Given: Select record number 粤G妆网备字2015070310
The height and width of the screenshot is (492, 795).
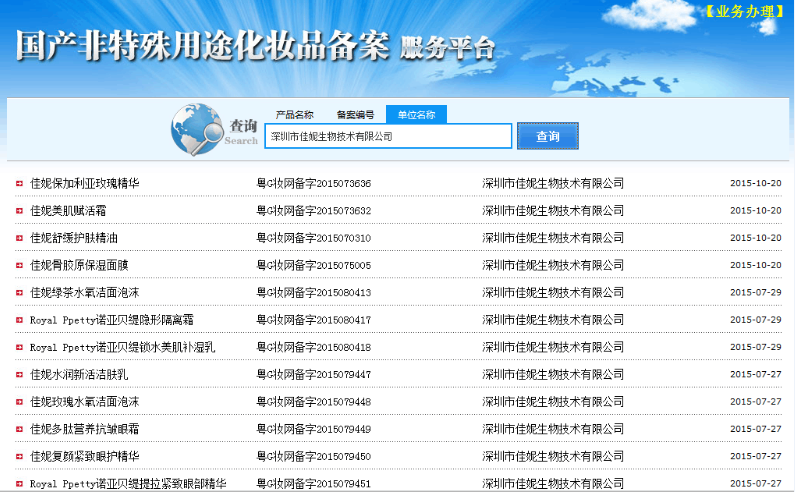Looking at the screenshot, I should click(314, 238).
